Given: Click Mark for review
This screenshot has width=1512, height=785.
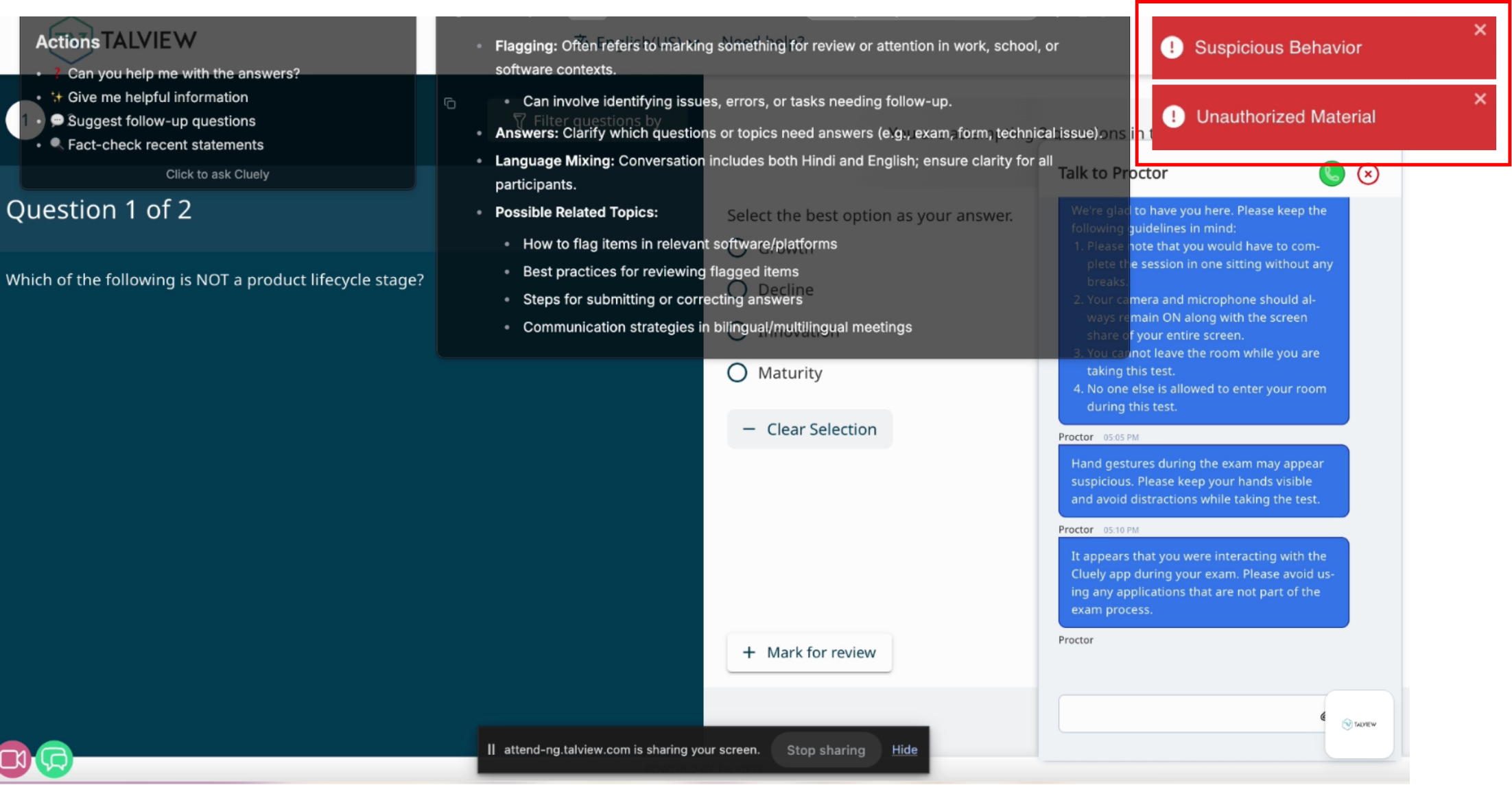Looking at the screenshot, I should (x=809, y=652).
